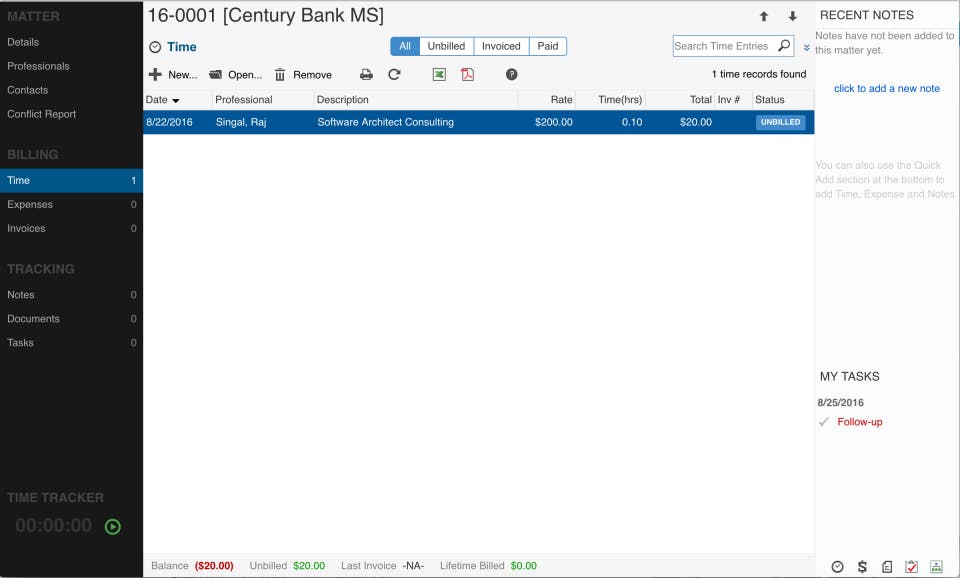Show All time entries filter
The height and width of the screenshot is (578, 960).
pos(405,46)
